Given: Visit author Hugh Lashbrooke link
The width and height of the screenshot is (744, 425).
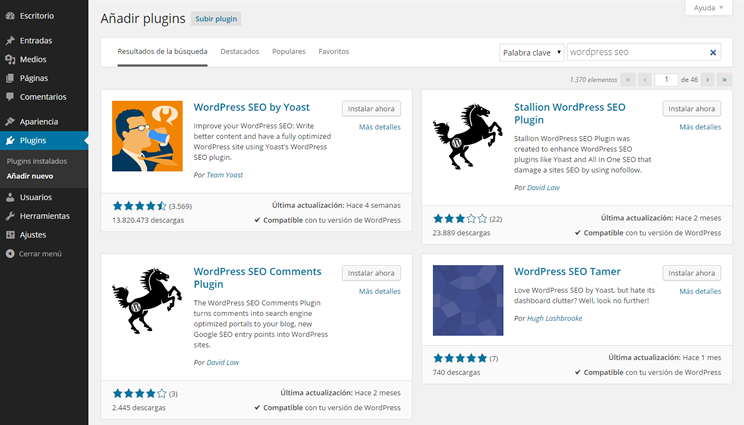Looking at the screenshot, I should click(555, 318).
